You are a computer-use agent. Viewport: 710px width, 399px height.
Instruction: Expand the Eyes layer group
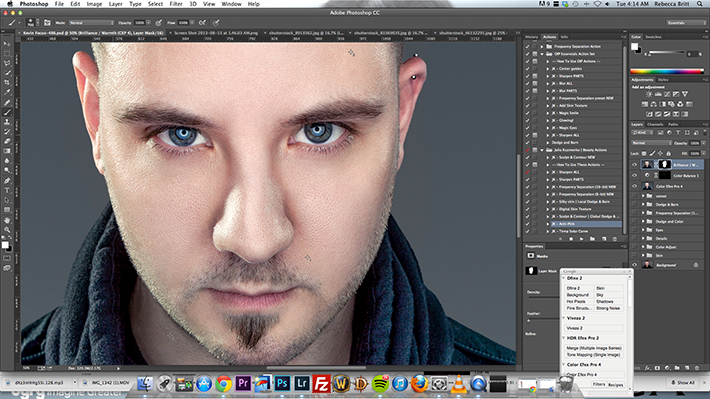click(x=643, y=230)
